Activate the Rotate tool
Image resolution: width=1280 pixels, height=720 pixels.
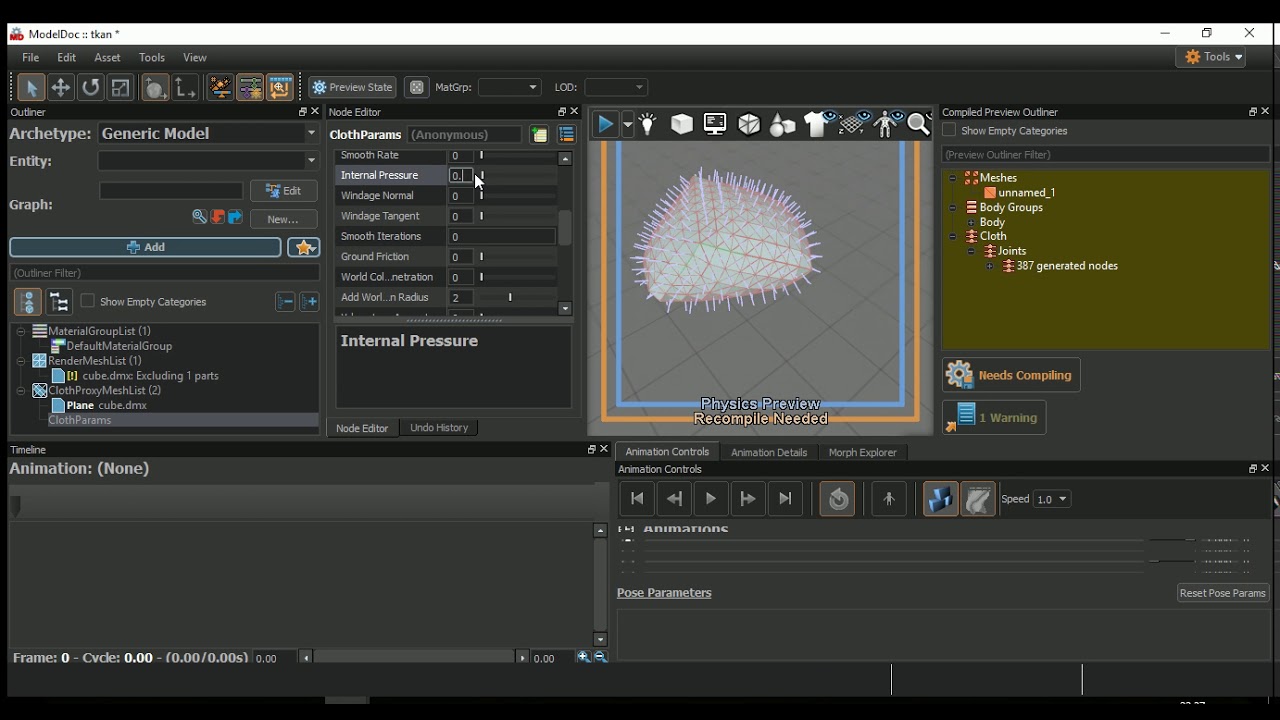point(90,88)
